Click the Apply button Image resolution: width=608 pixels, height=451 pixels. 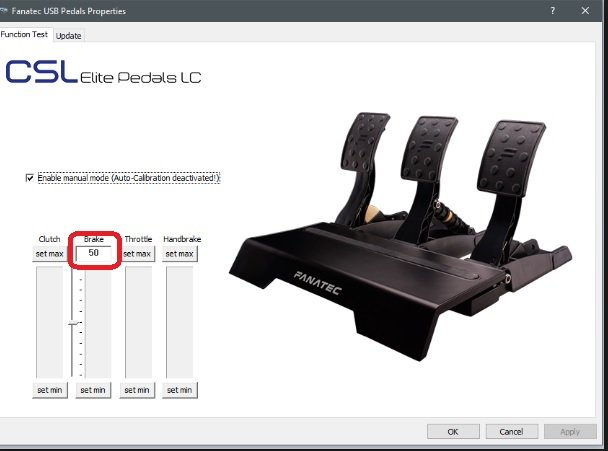click(569, 432)
